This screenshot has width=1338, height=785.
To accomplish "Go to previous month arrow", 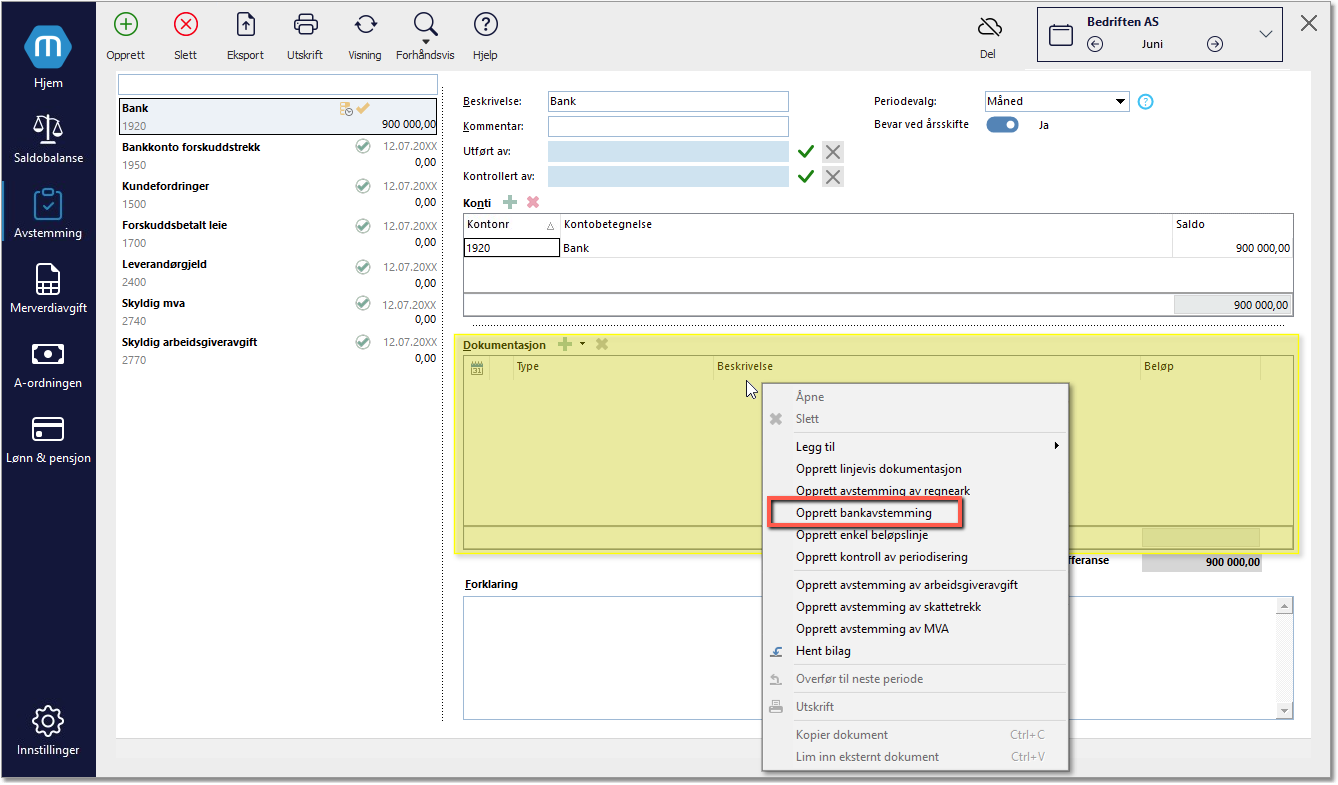I will tap(1095, 44).
